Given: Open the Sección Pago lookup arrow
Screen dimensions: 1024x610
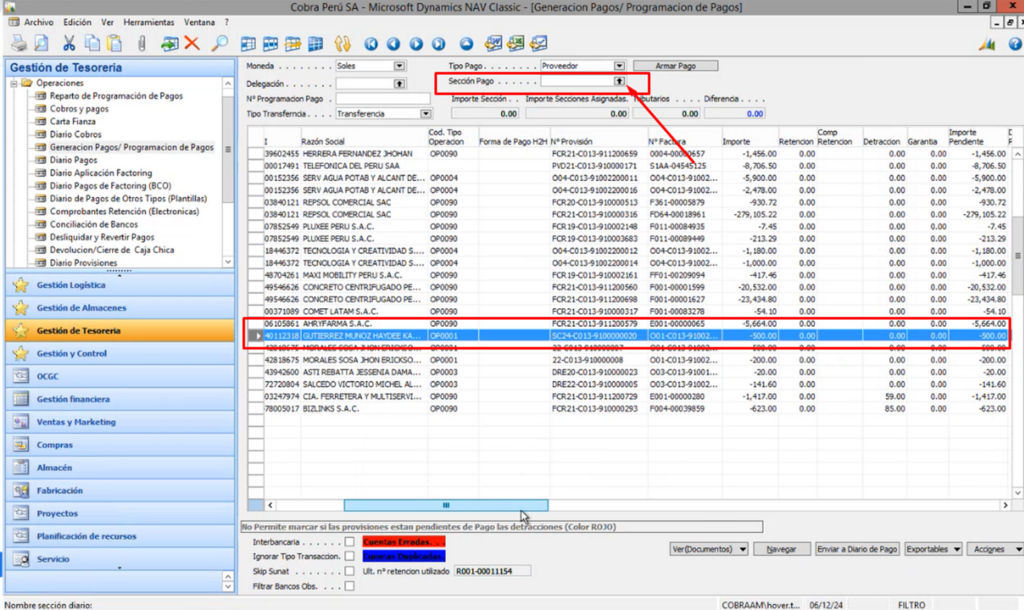Looking at the screenshot, I should [619, 81].
